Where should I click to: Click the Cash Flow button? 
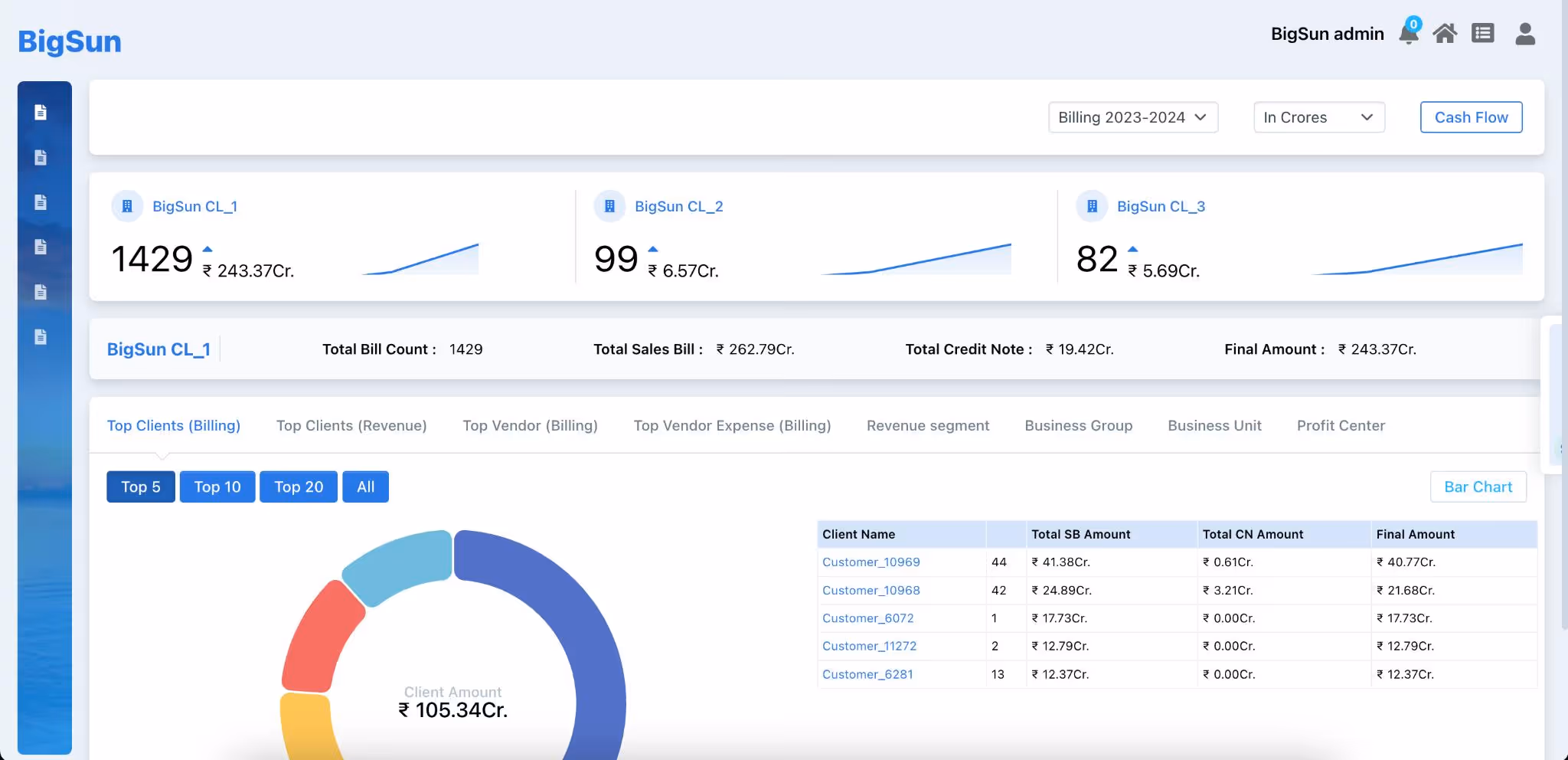pos(1471,117)
